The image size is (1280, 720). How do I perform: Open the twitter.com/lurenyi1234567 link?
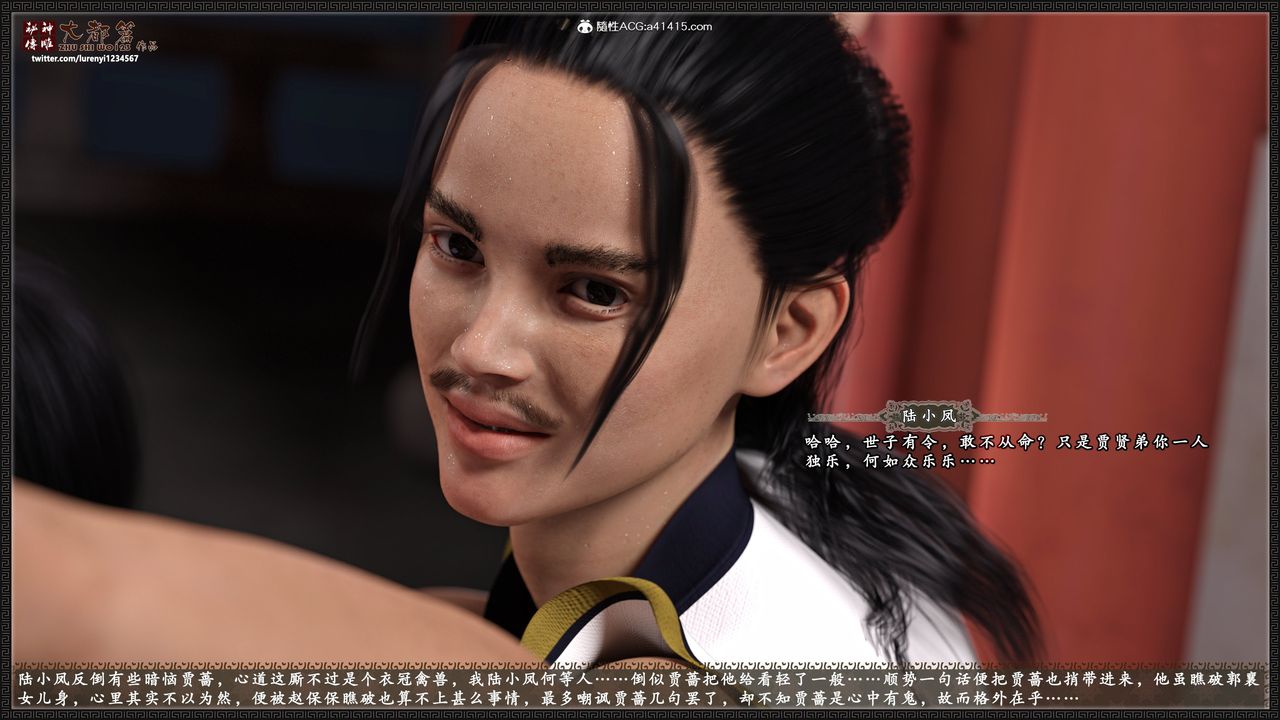(x=85, y=58)
